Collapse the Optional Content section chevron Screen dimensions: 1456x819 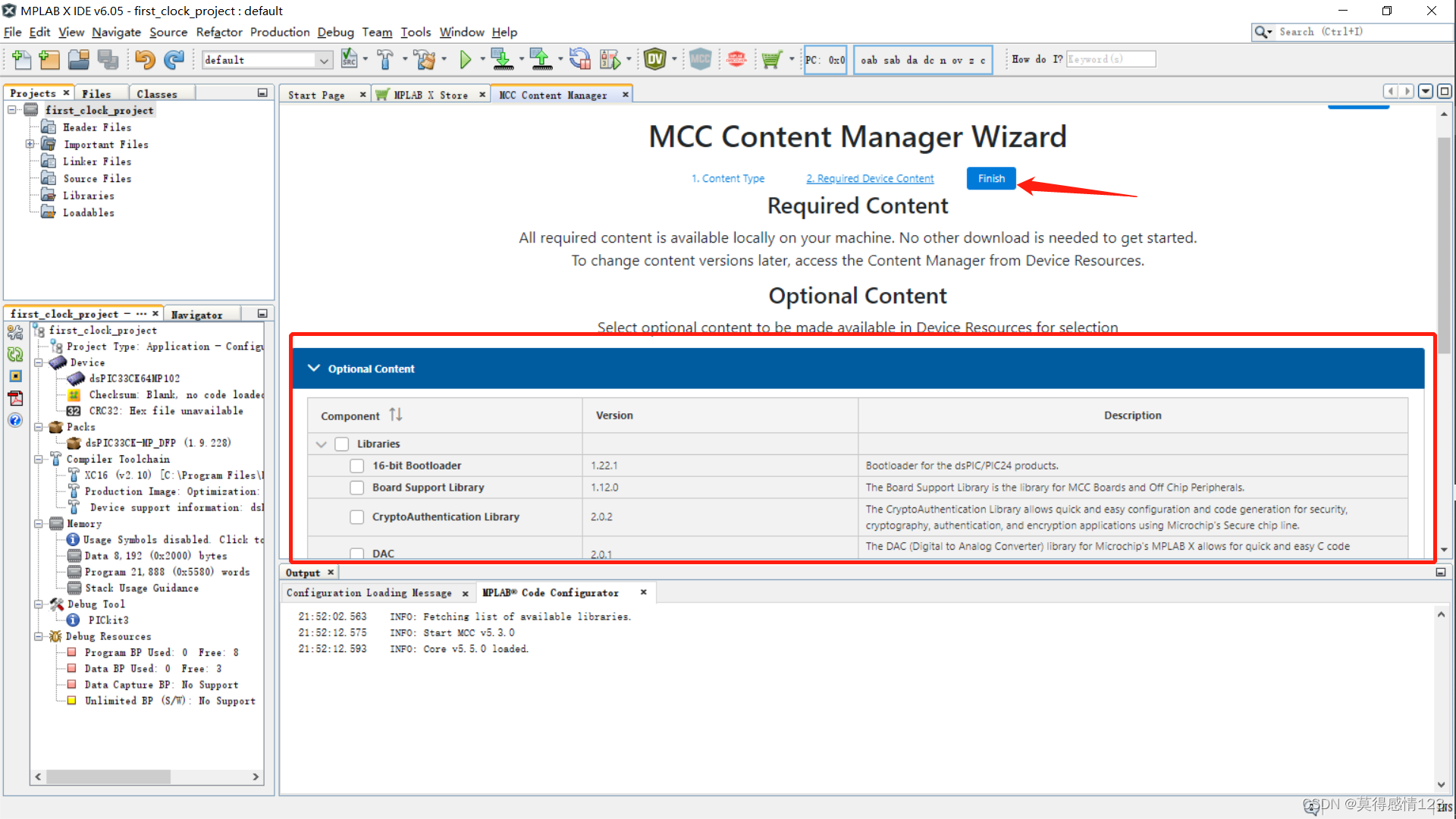[x=313, y=369]
